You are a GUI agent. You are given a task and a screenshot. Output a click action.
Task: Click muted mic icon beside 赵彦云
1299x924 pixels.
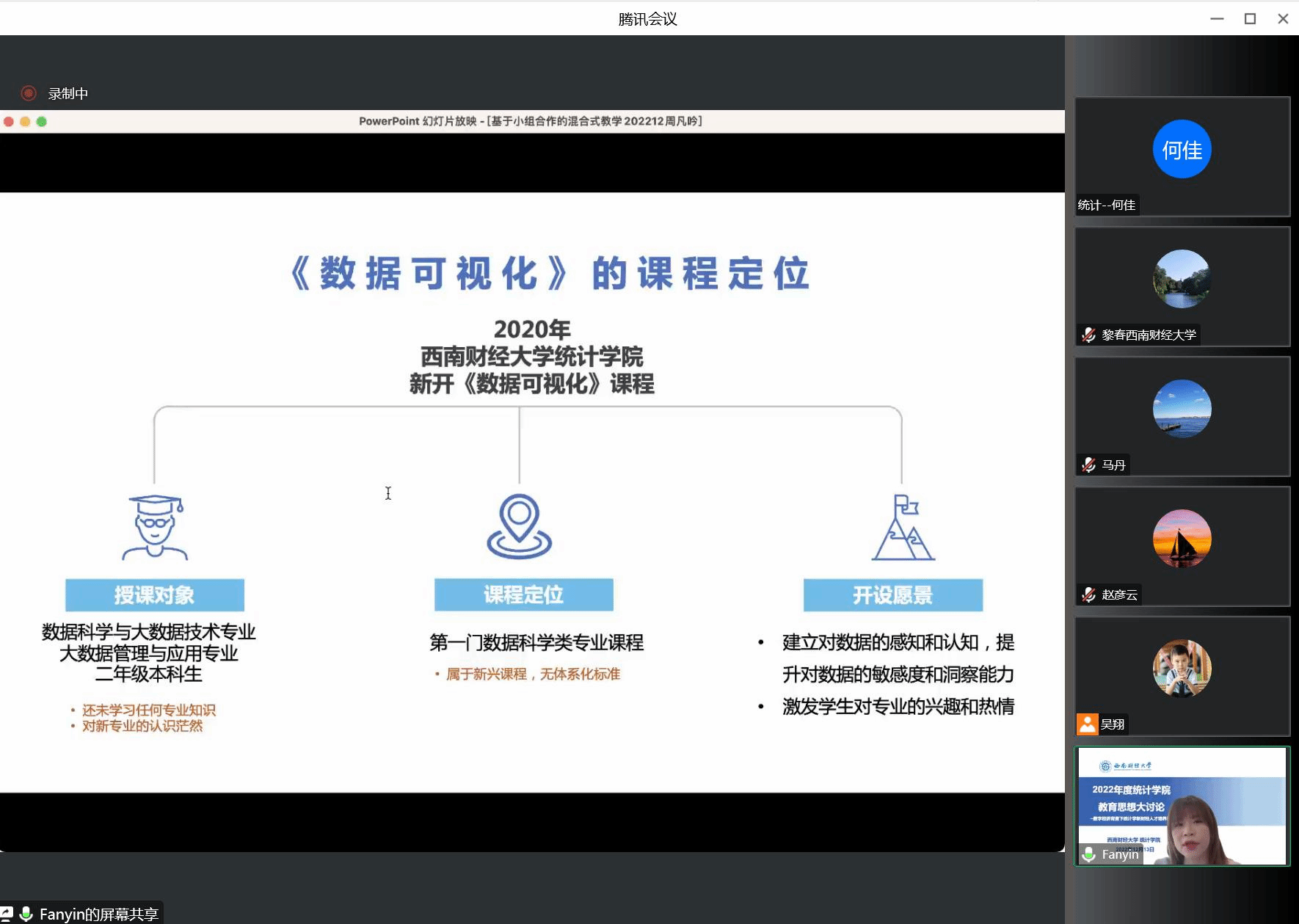[1088, 595]
